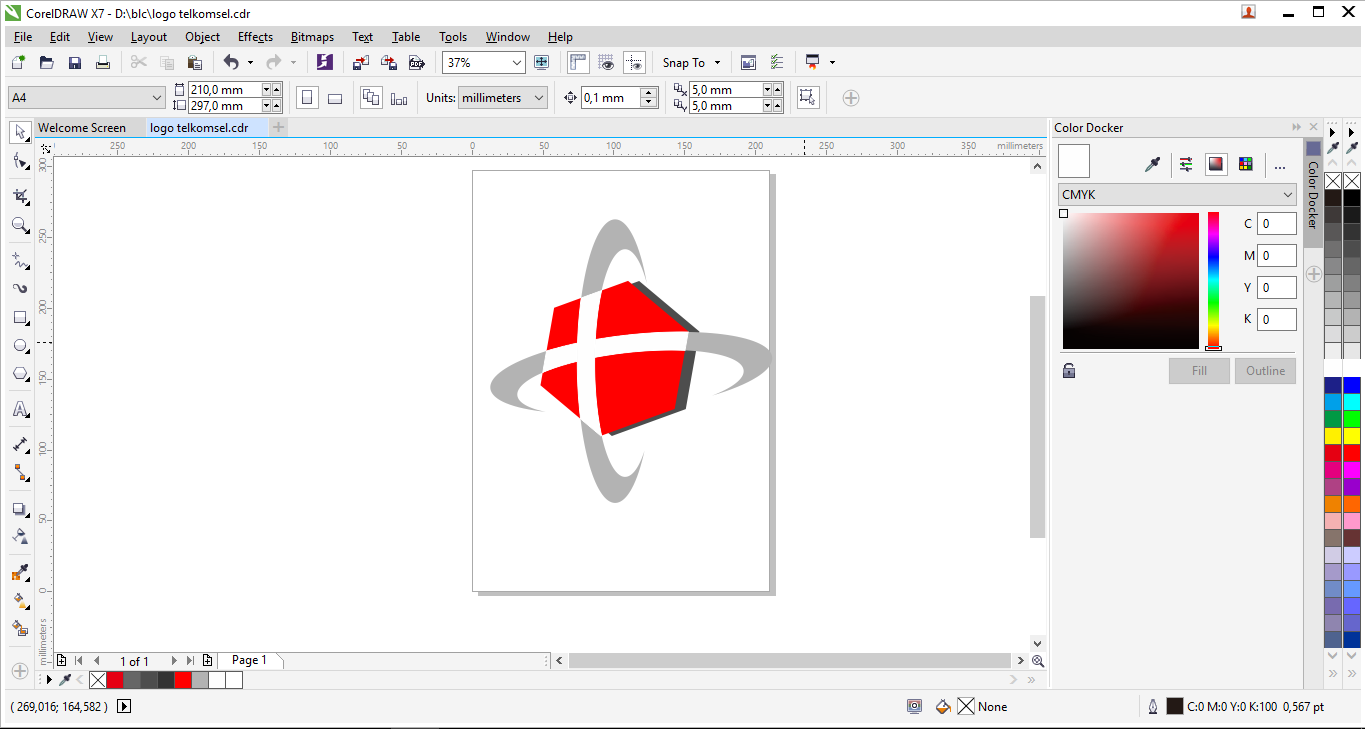Open the Bitmaps menu
The height and width of the screenshot is (729, 1365).
coord(312,37)
